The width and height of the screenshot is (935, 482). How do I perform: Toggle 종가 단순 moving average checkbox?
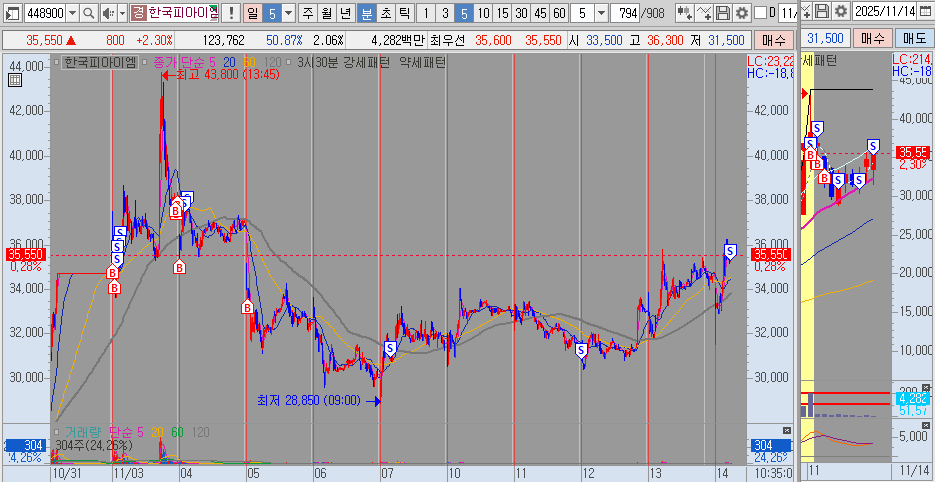(x=145, y=61)
